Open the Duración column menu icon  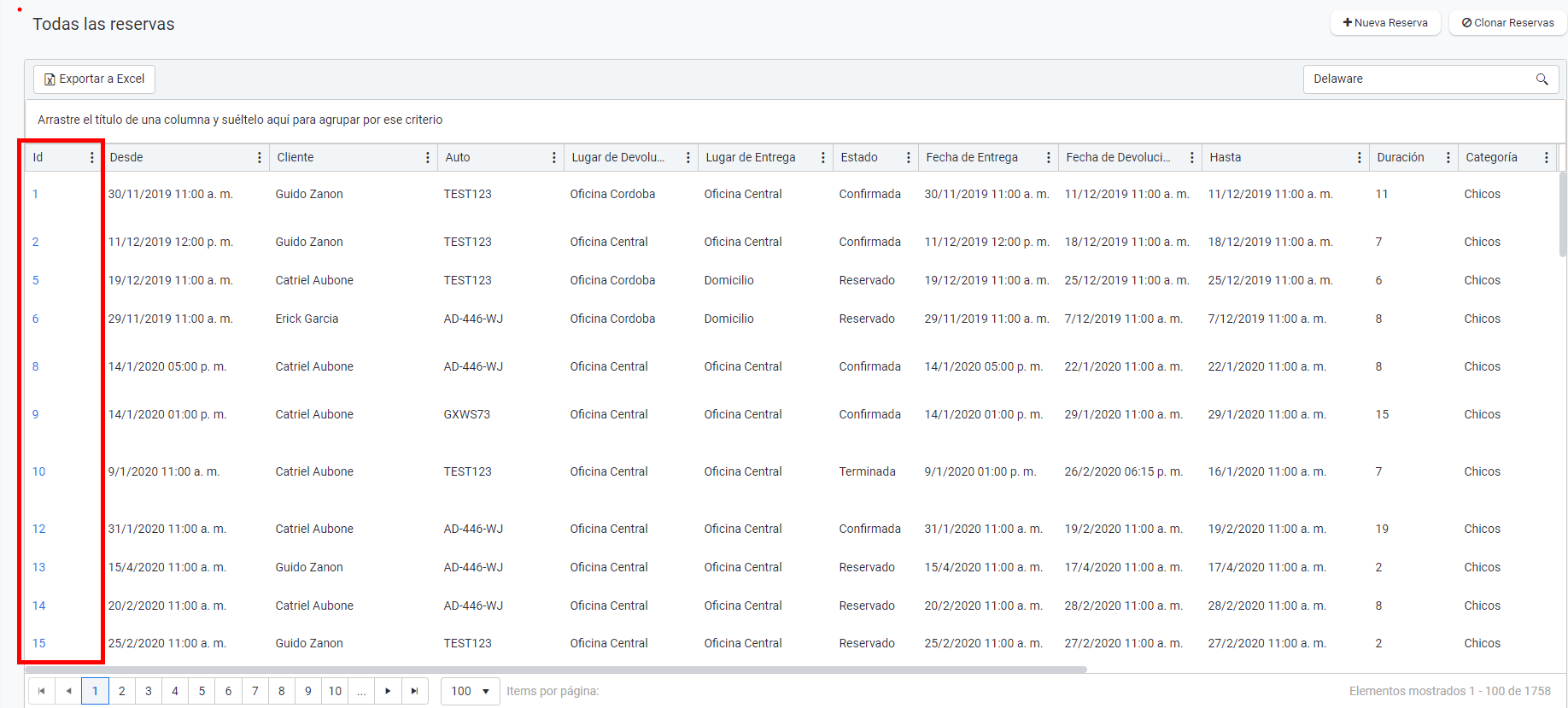point(1448,157)
